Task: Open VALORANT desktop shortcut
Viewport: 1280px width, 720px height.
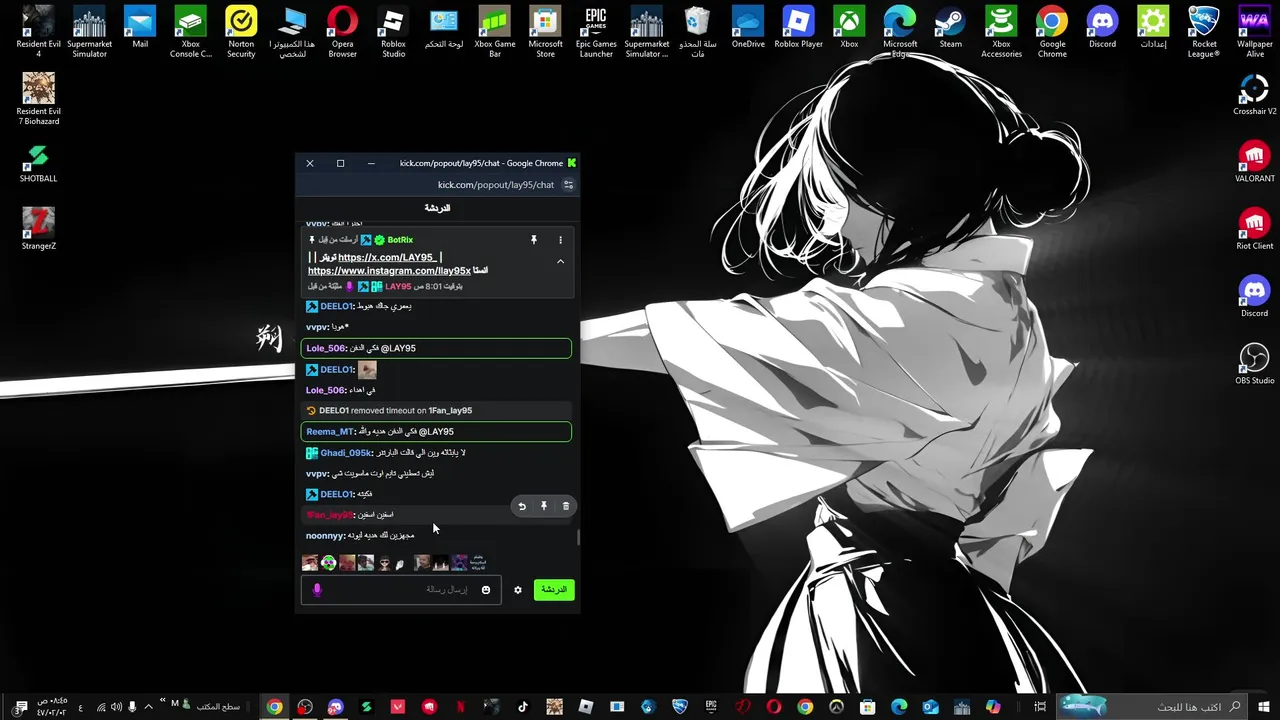Action: pos(1254,162)
